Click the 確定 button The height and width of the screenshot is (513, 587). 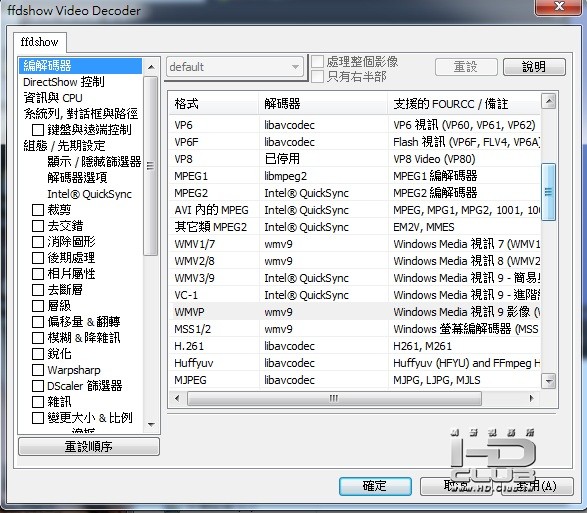coord(375,486)
